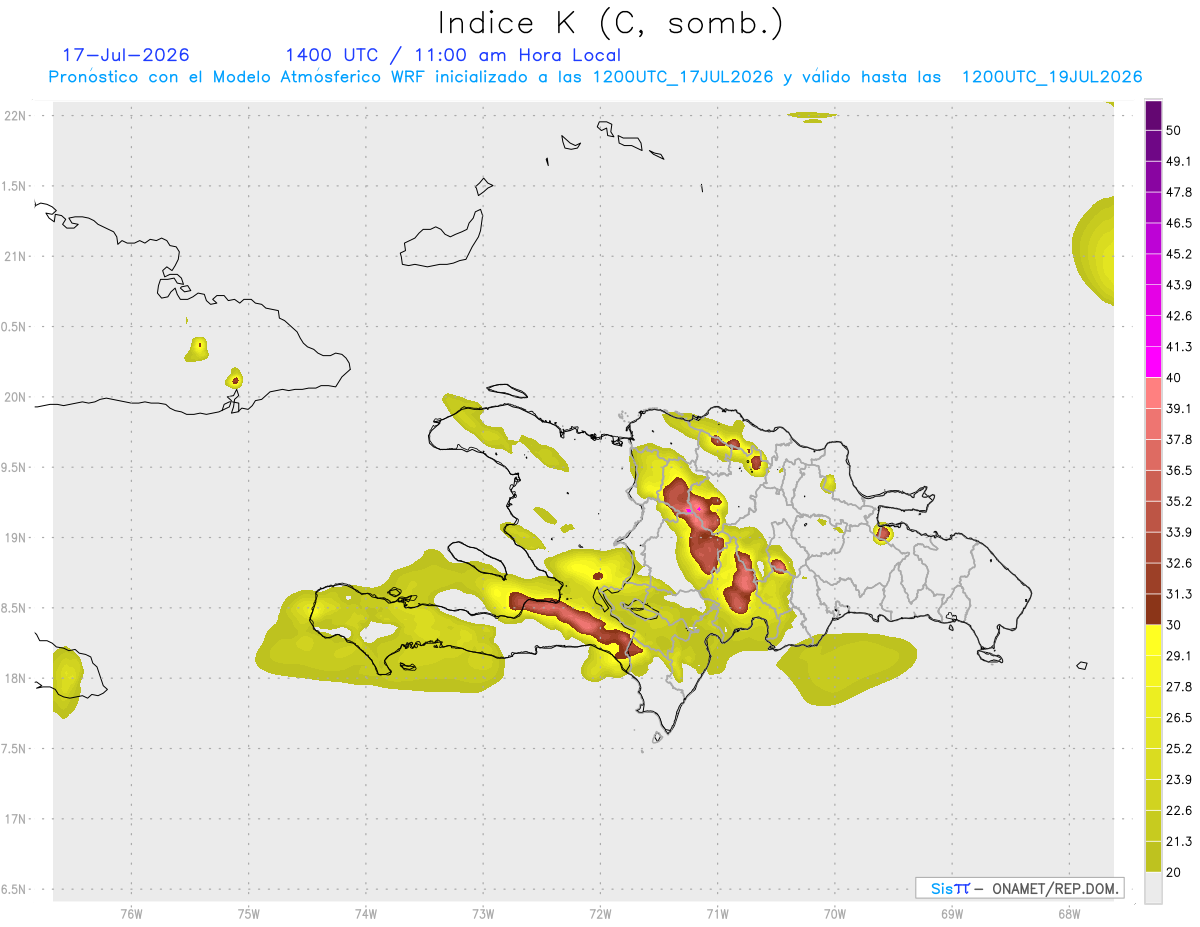Pick the salmon swatch between 39.1 and 40
Screen dimensions: 1200x927
tap(1153, 394)
